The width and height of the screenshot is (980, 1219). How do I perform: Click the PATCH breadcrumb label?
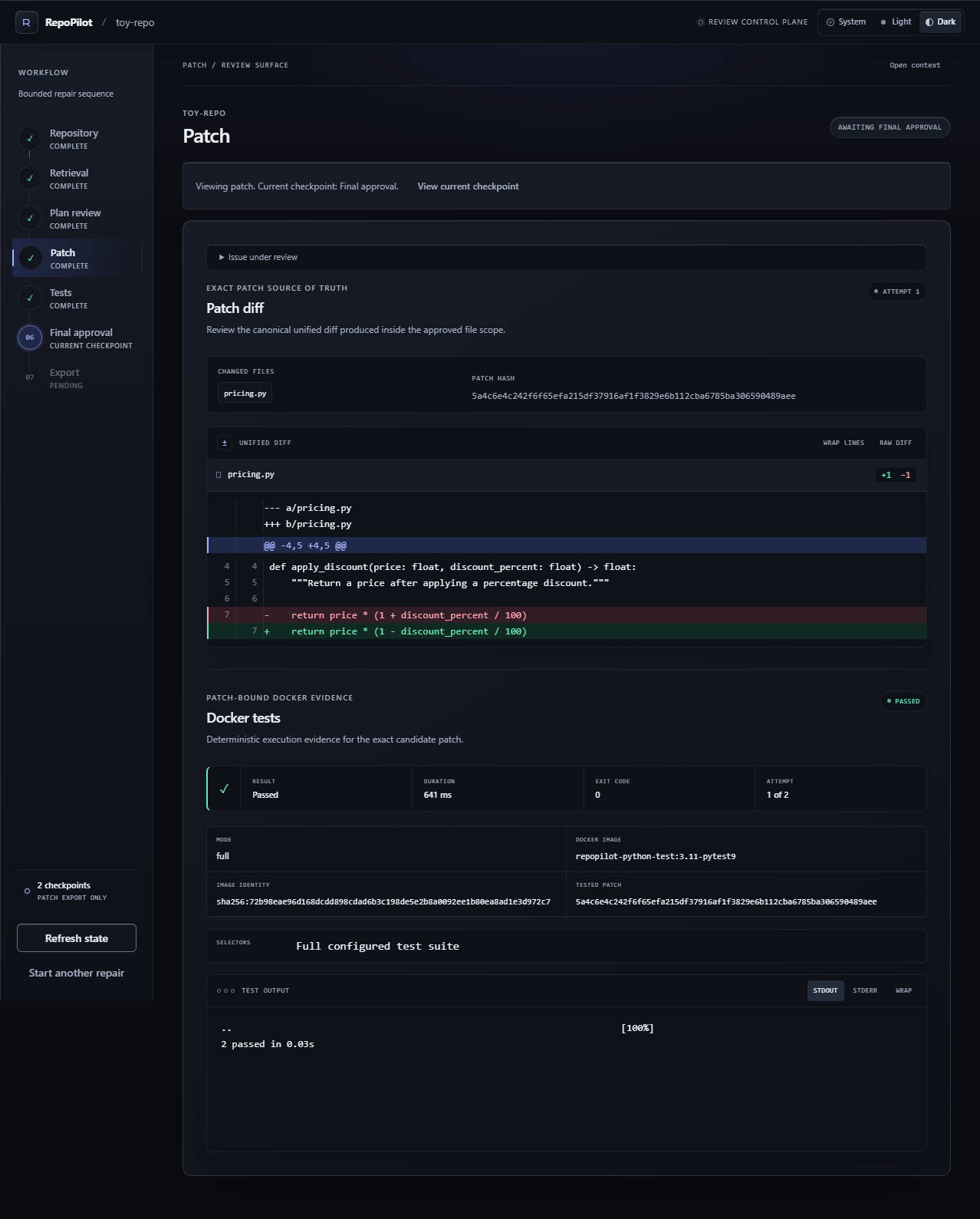click(195, 65)
